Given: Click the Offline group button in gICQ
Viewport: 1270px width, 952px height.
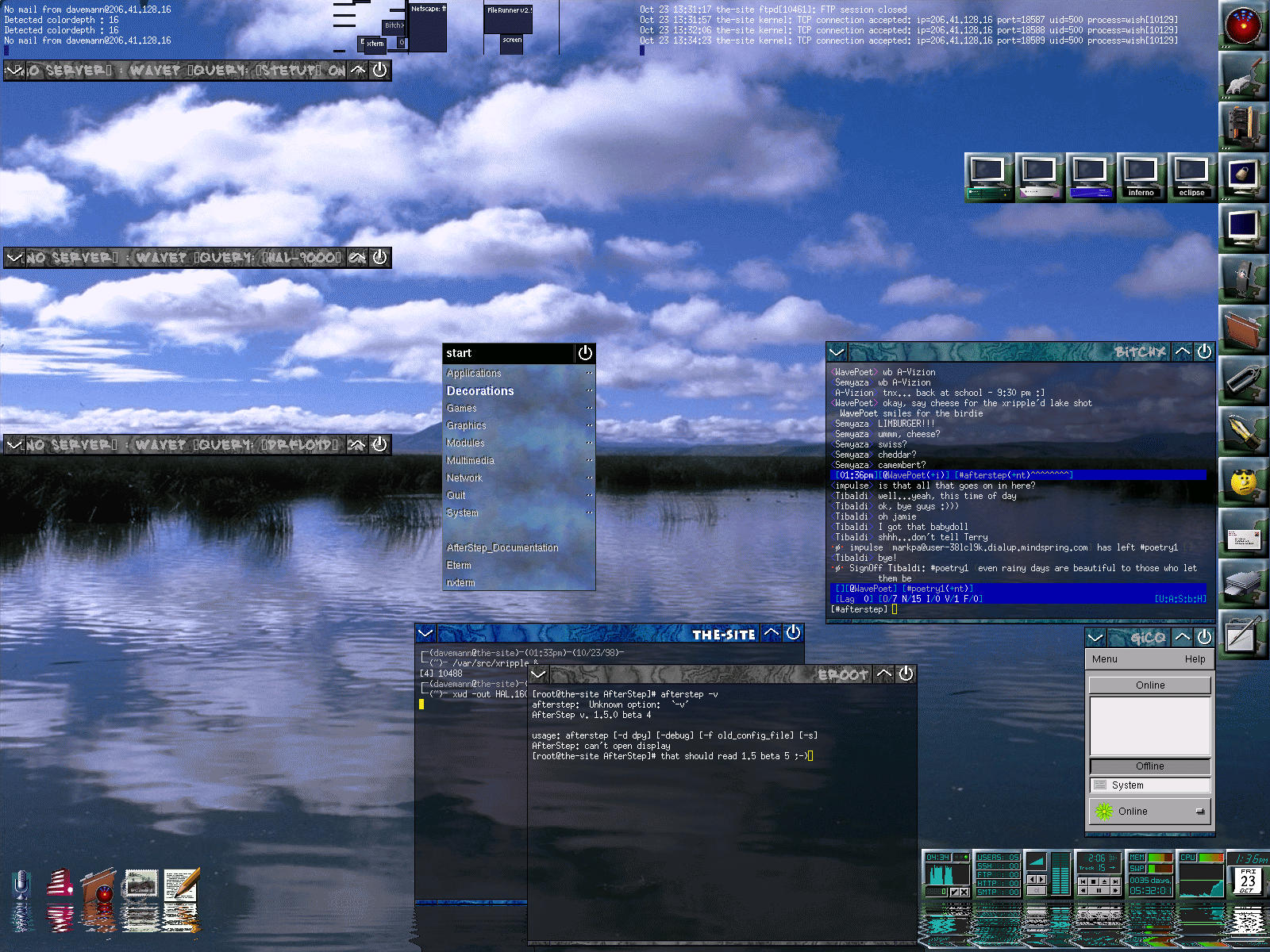Looking at the screenshot, I should [1150, 766].
